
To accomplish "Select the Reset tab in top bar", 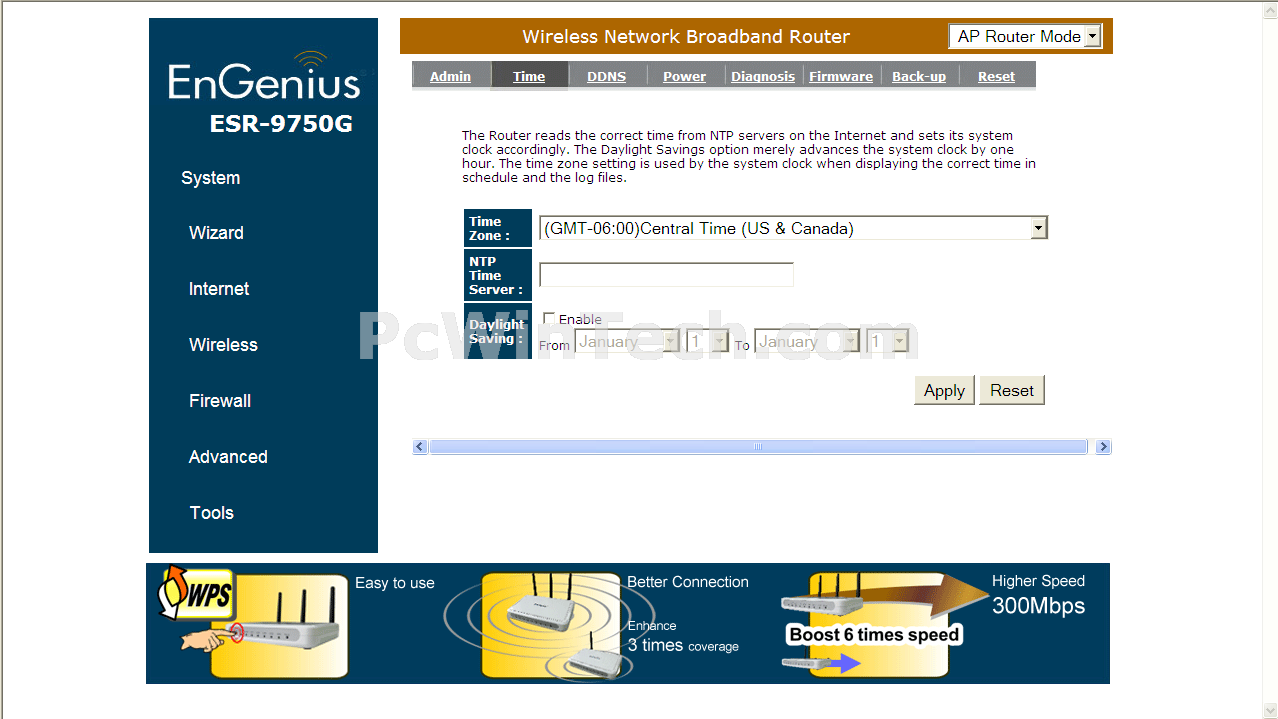I will pos(996,76).
